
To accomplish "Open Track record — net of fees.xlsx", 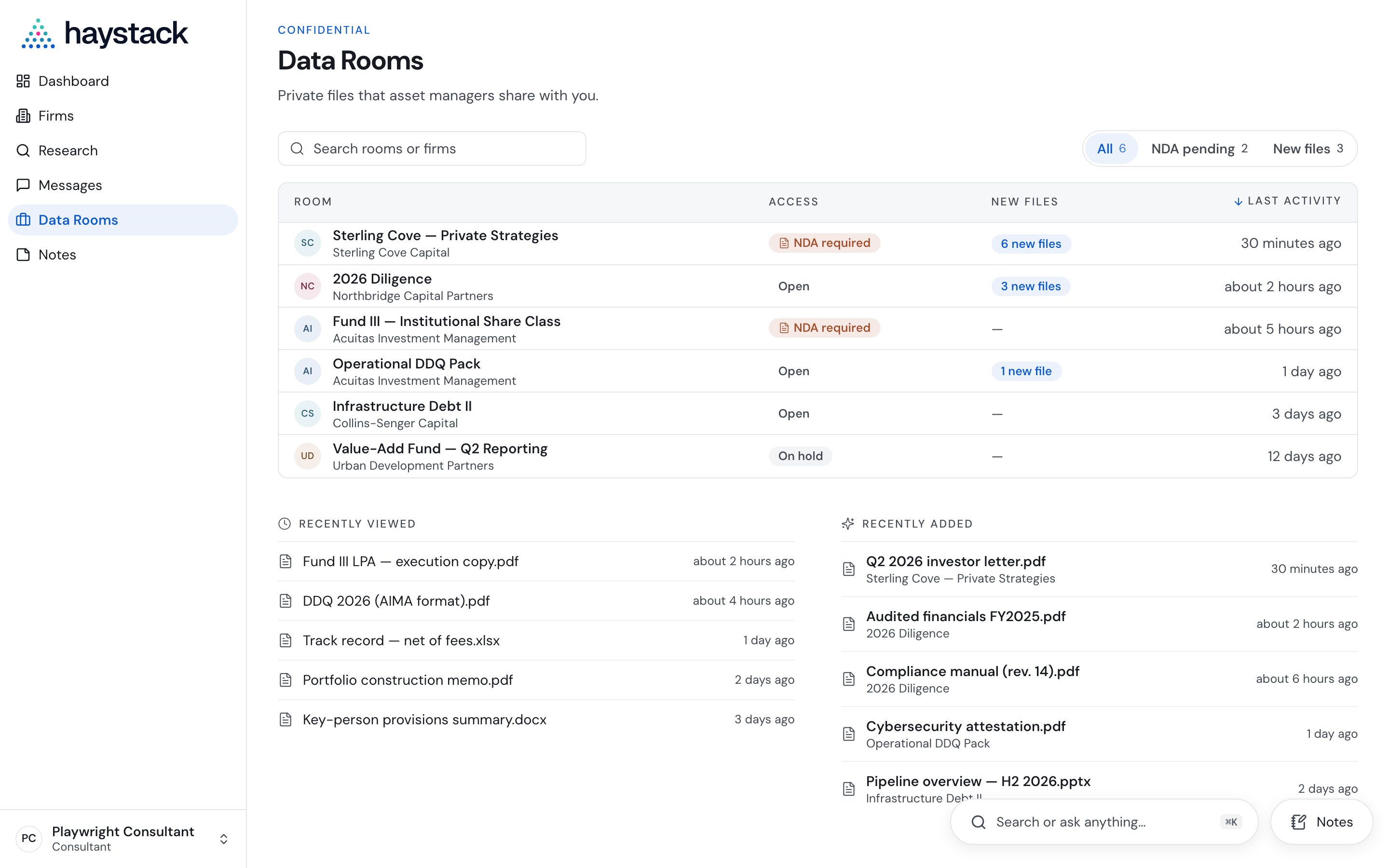I will [401, 641].
